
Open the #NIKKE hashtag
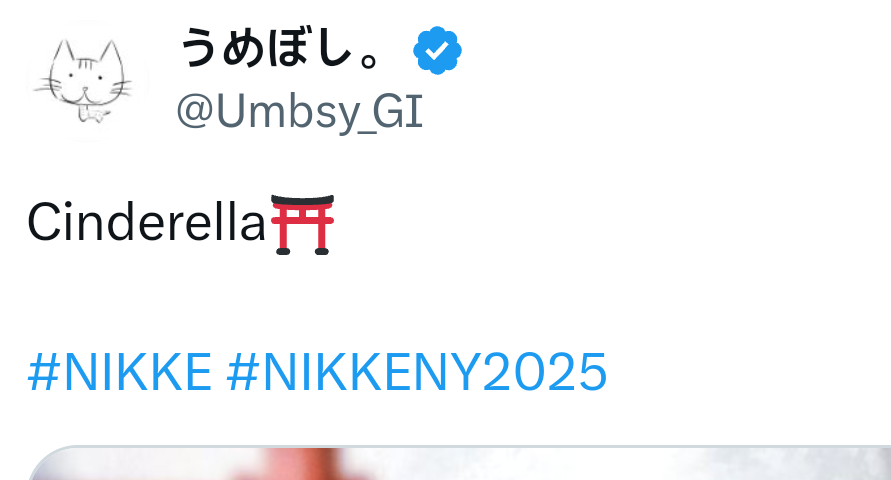[x=120, y=372]
